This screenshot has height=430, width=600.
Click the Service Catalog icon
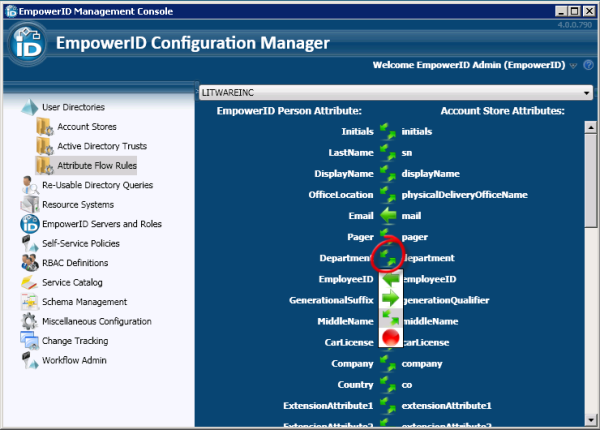coord(29,282)
